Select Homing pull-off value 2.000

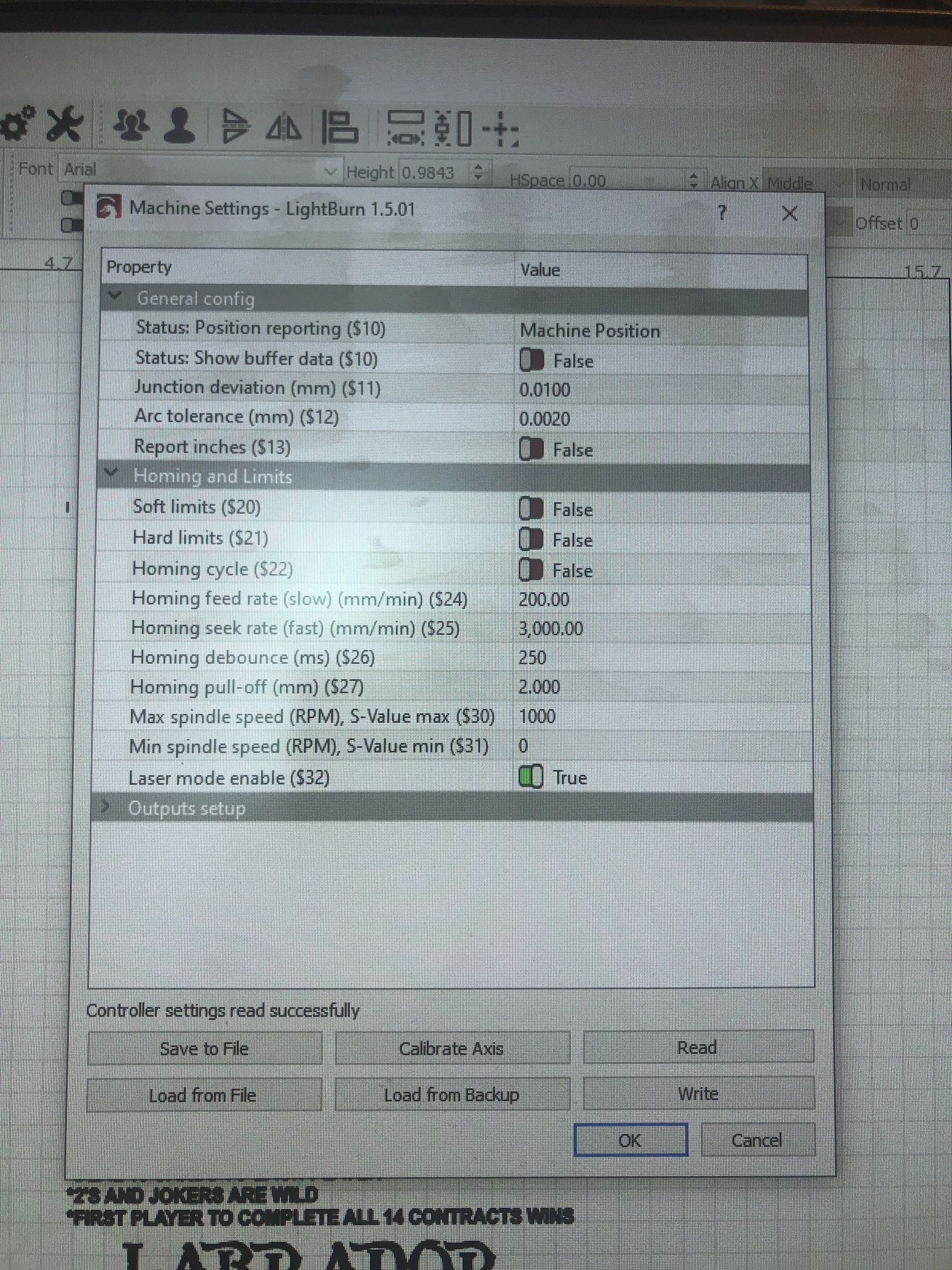(661, 687)
